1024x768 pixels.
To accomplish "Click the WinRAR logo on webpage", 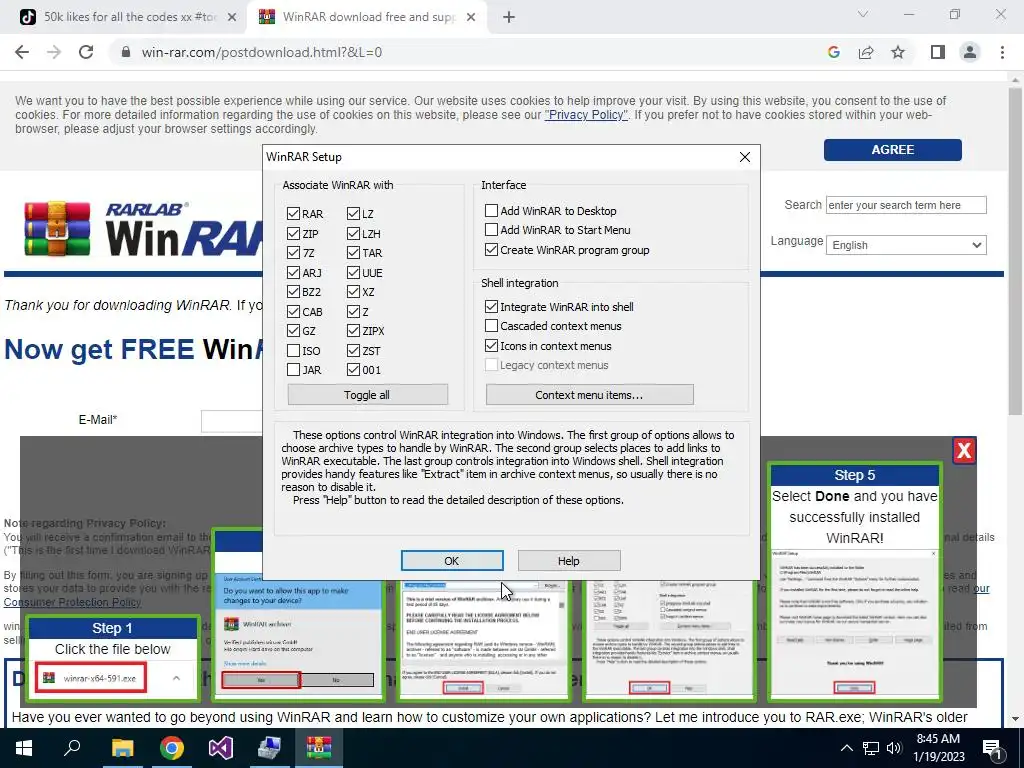I will pyautogui.click(x=142, y=229).
